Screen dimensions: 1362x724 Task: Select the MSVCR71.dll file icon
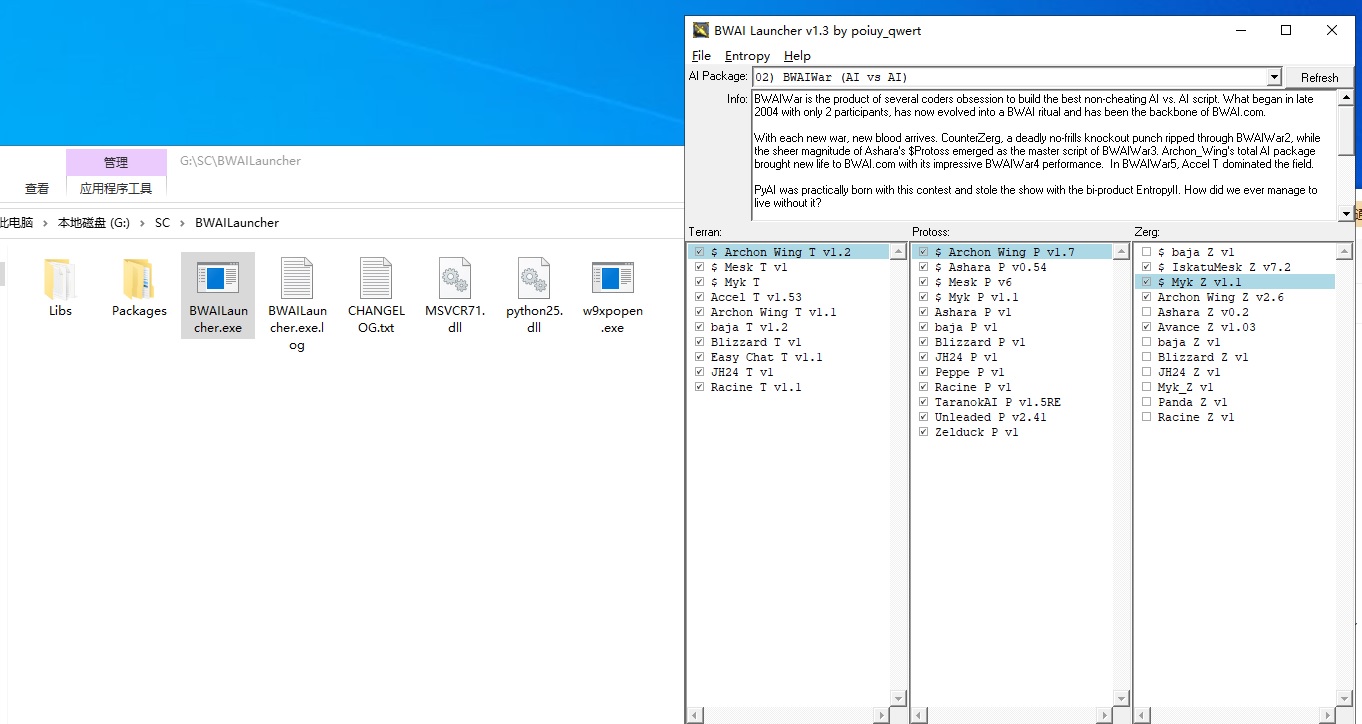[455, 279]
